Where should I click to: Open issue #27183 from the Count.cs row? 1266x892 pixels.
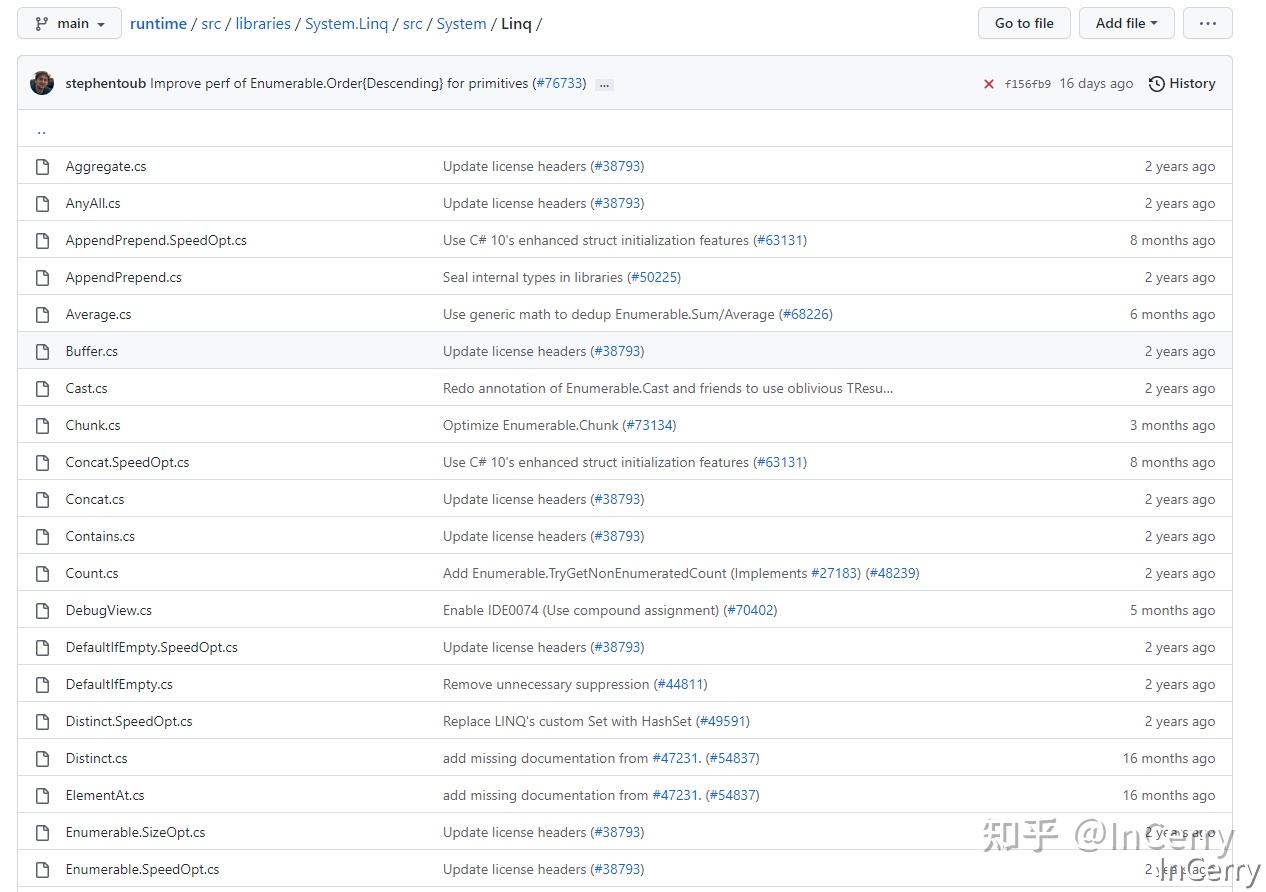tap(834, 573)
